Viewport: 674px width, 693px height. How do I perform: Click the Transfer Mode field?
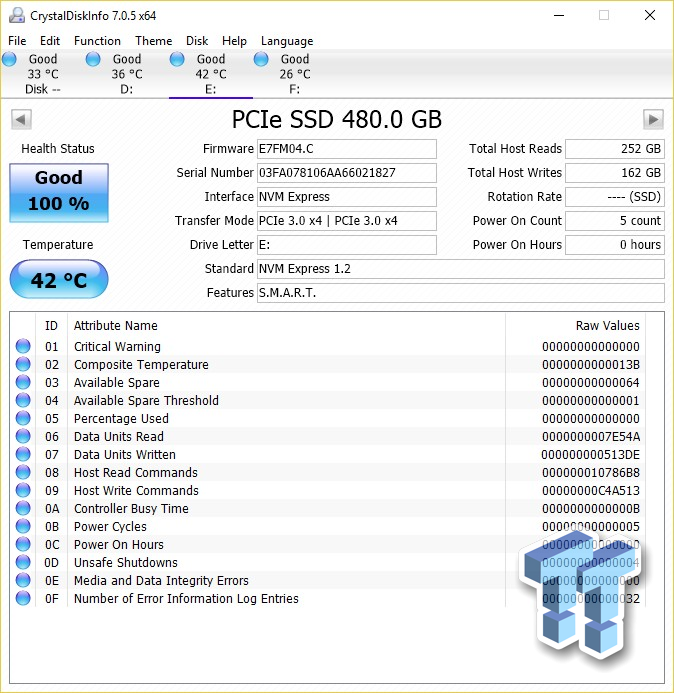click(347, 221)
